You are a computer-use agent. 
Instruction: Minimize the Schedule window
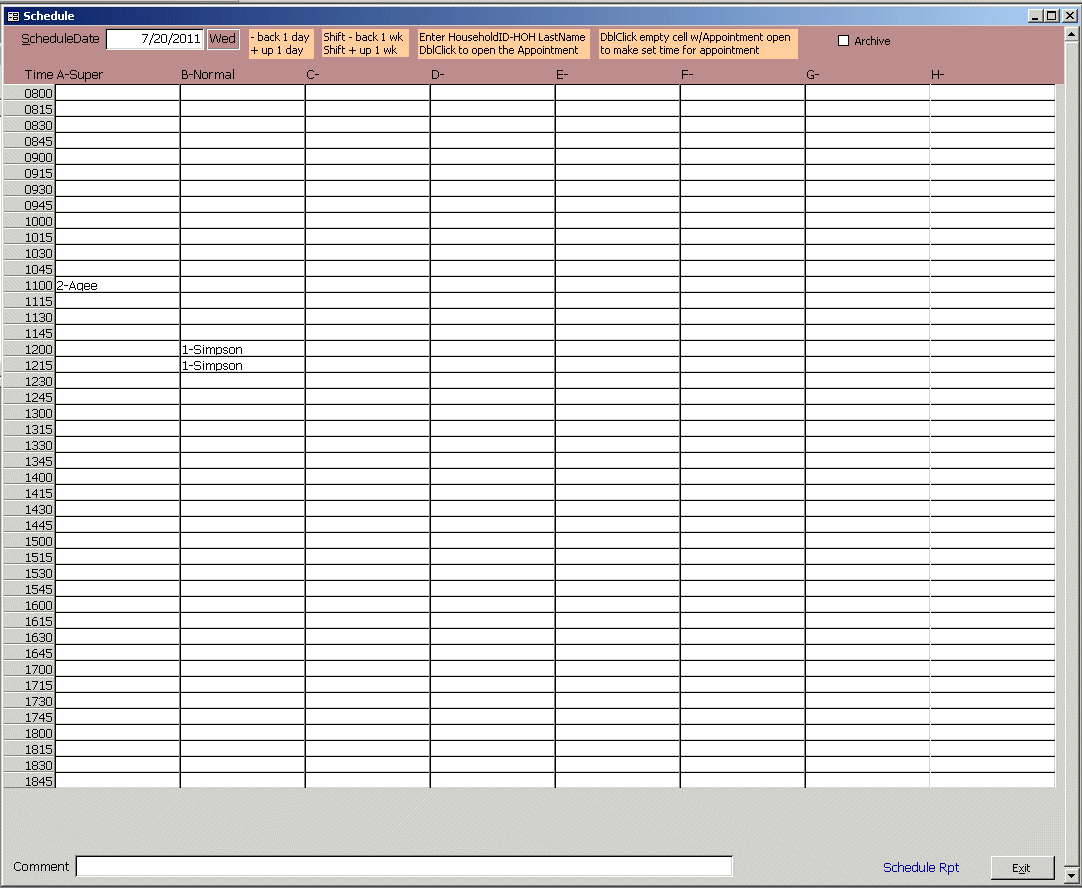1034,16
